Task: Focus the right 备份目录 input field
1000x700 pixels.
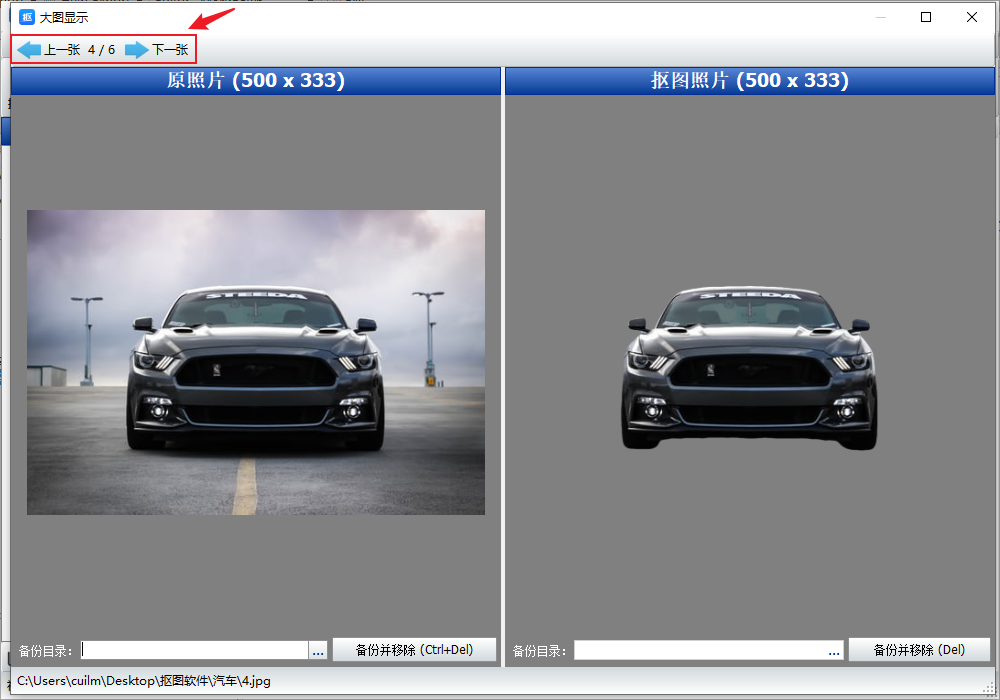Action: [700, 650]
